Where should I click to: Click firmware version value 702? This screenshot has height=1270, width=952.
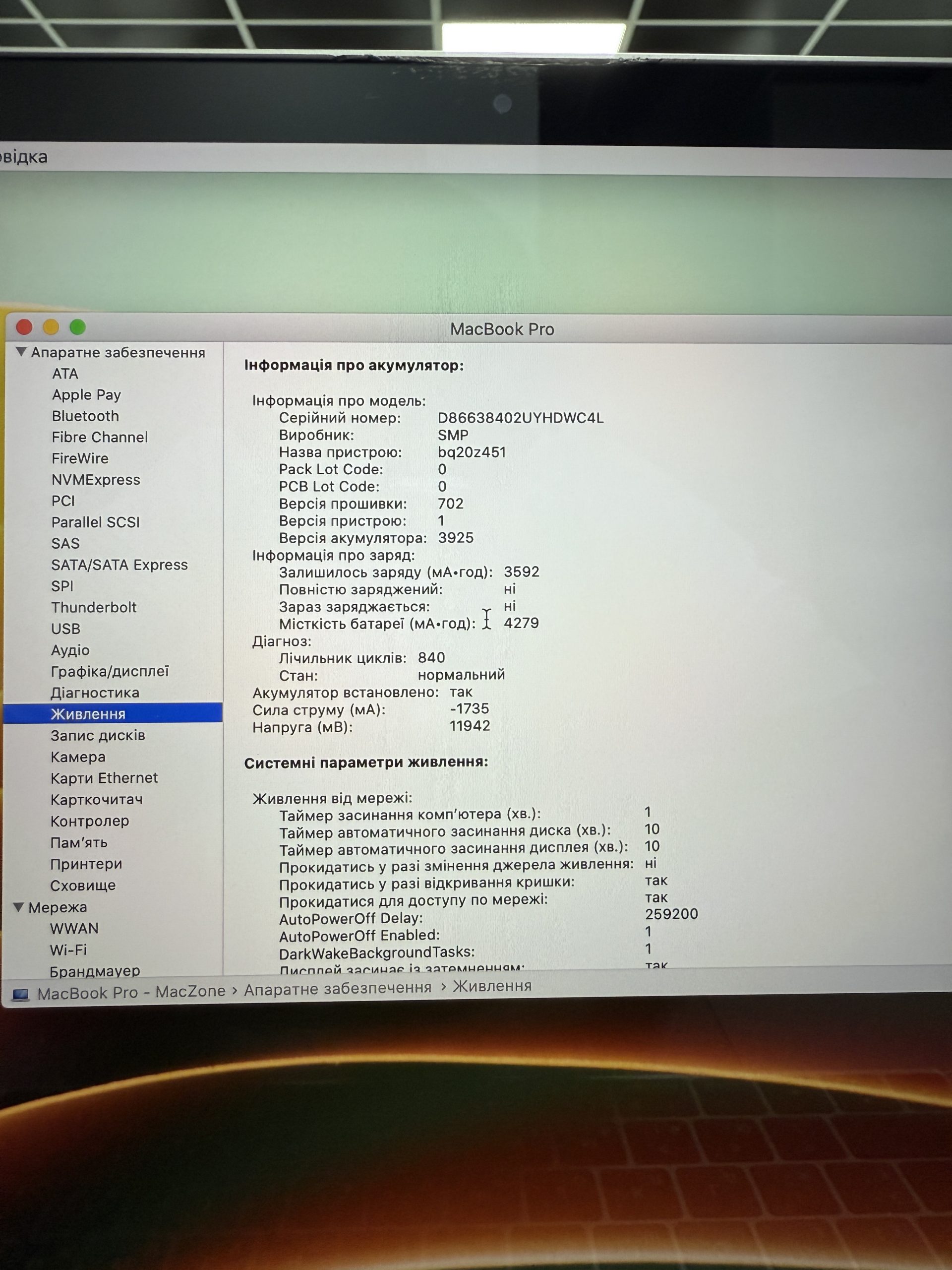(450, 504)
